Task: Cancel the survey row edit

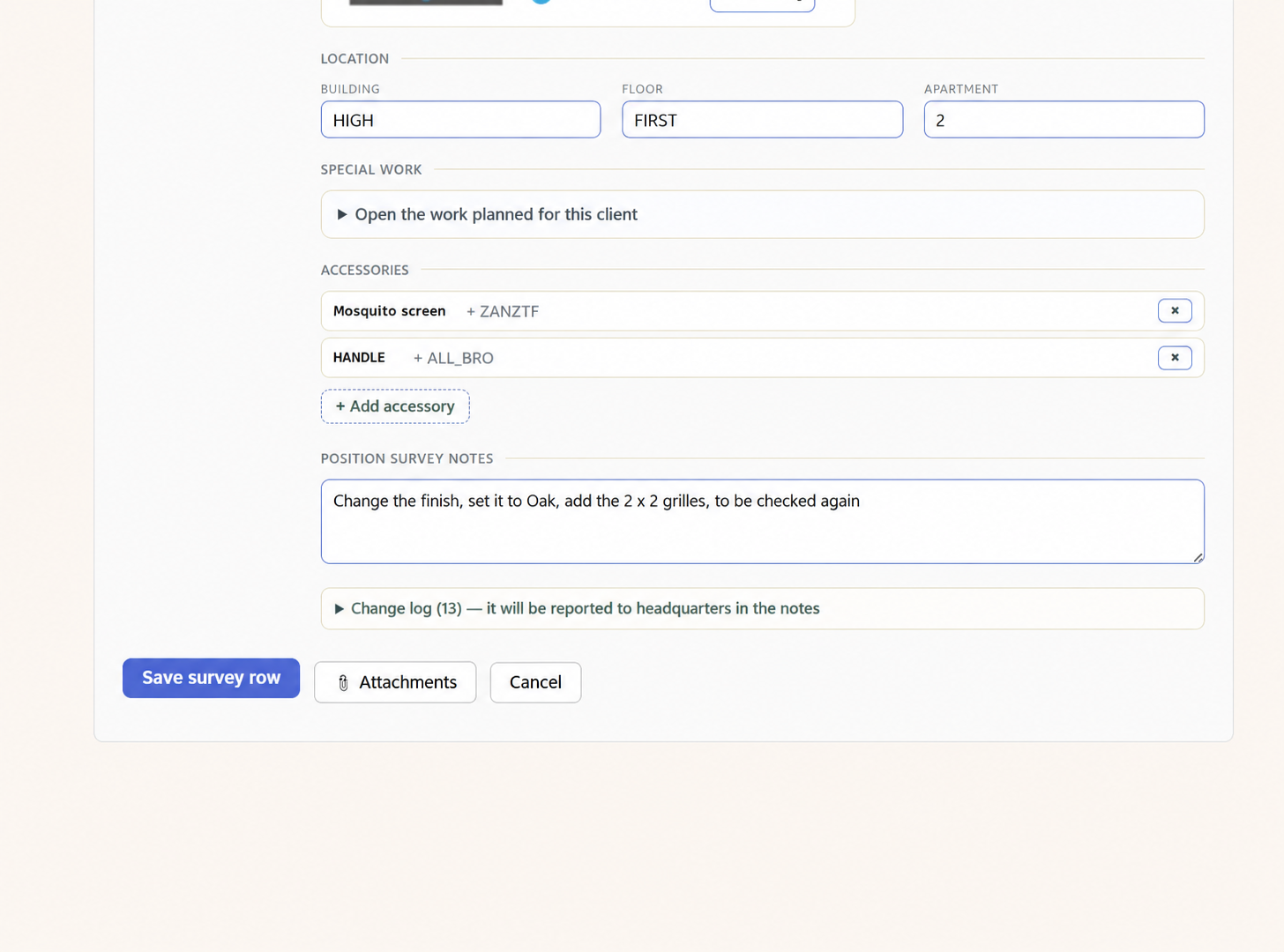Action: [535, 682]
